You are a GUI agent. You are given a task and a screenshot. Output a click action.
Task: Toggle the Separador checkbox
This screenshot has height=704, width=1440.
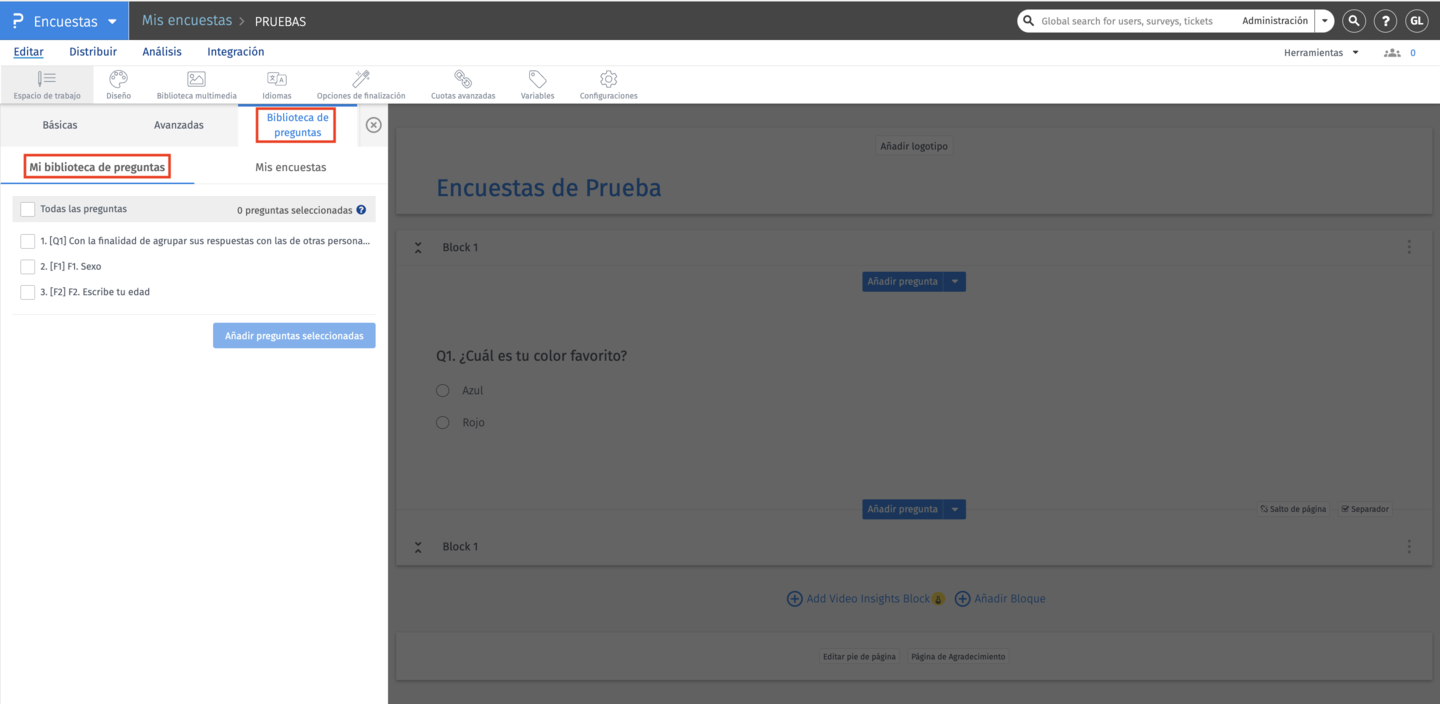coord(1346,509)
